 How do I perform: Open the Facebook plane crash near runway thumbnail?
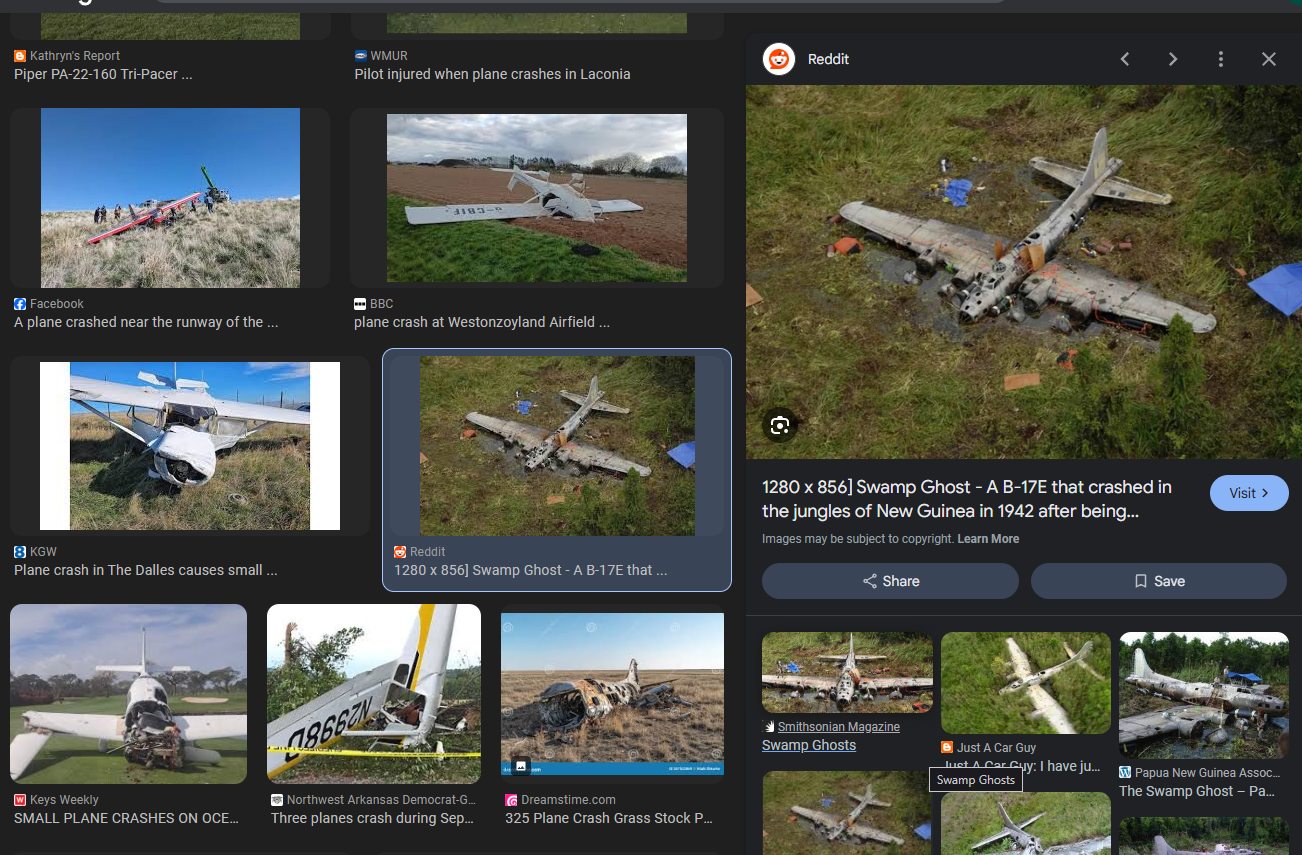170,198
